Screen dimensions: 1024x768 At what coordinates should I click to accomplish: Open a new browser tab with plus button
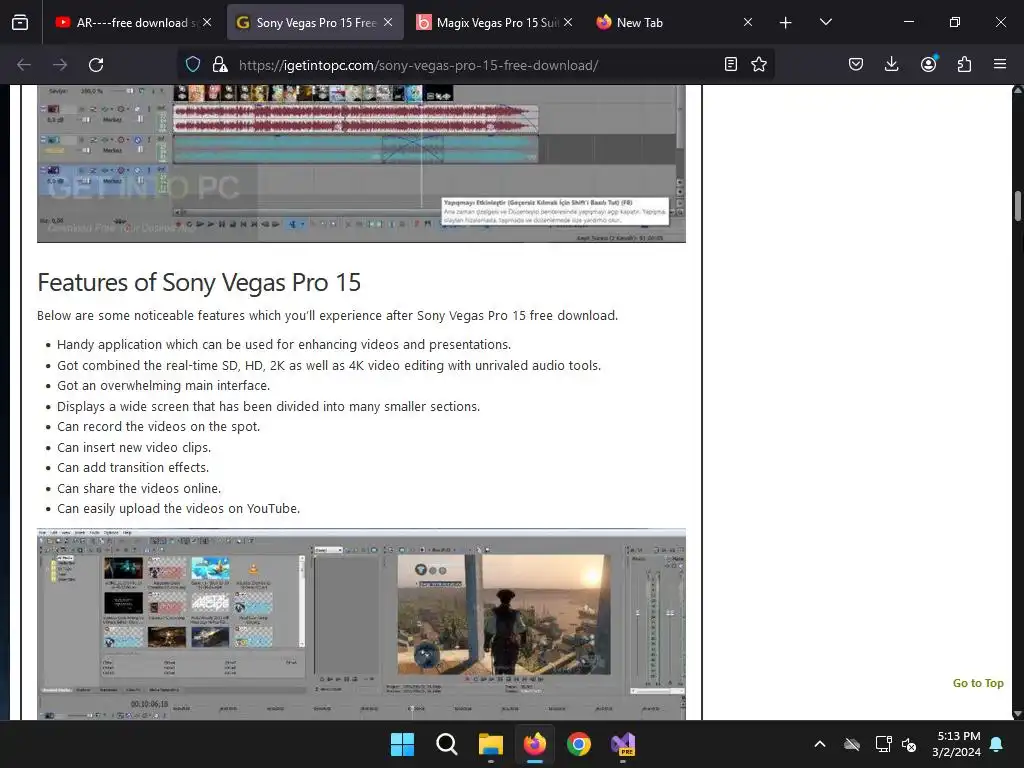pos(786,23)
